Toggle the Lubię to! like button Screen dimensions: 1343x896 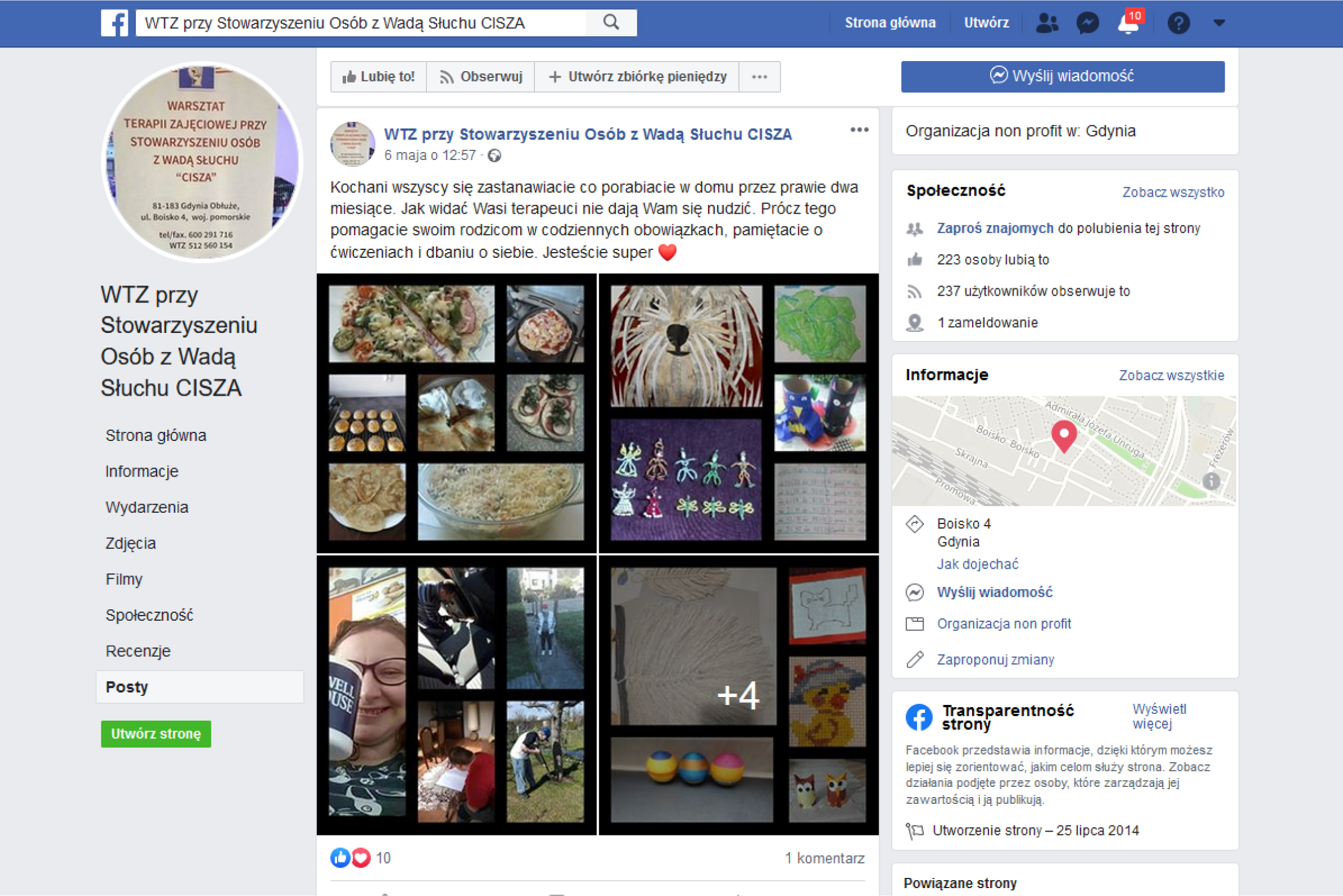[378, 76]
